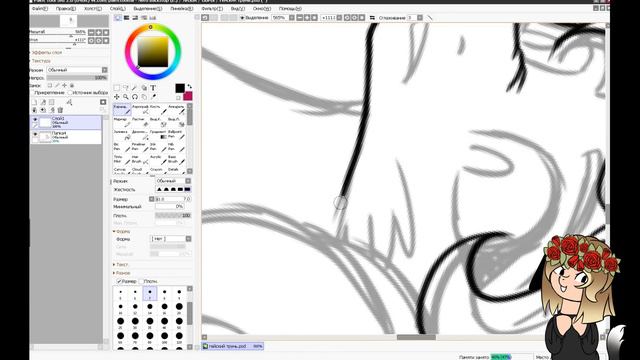The image size is (640, 360).
Task: Toggle horizontal flip view icon in toolbar
Action: click(372, 18)
